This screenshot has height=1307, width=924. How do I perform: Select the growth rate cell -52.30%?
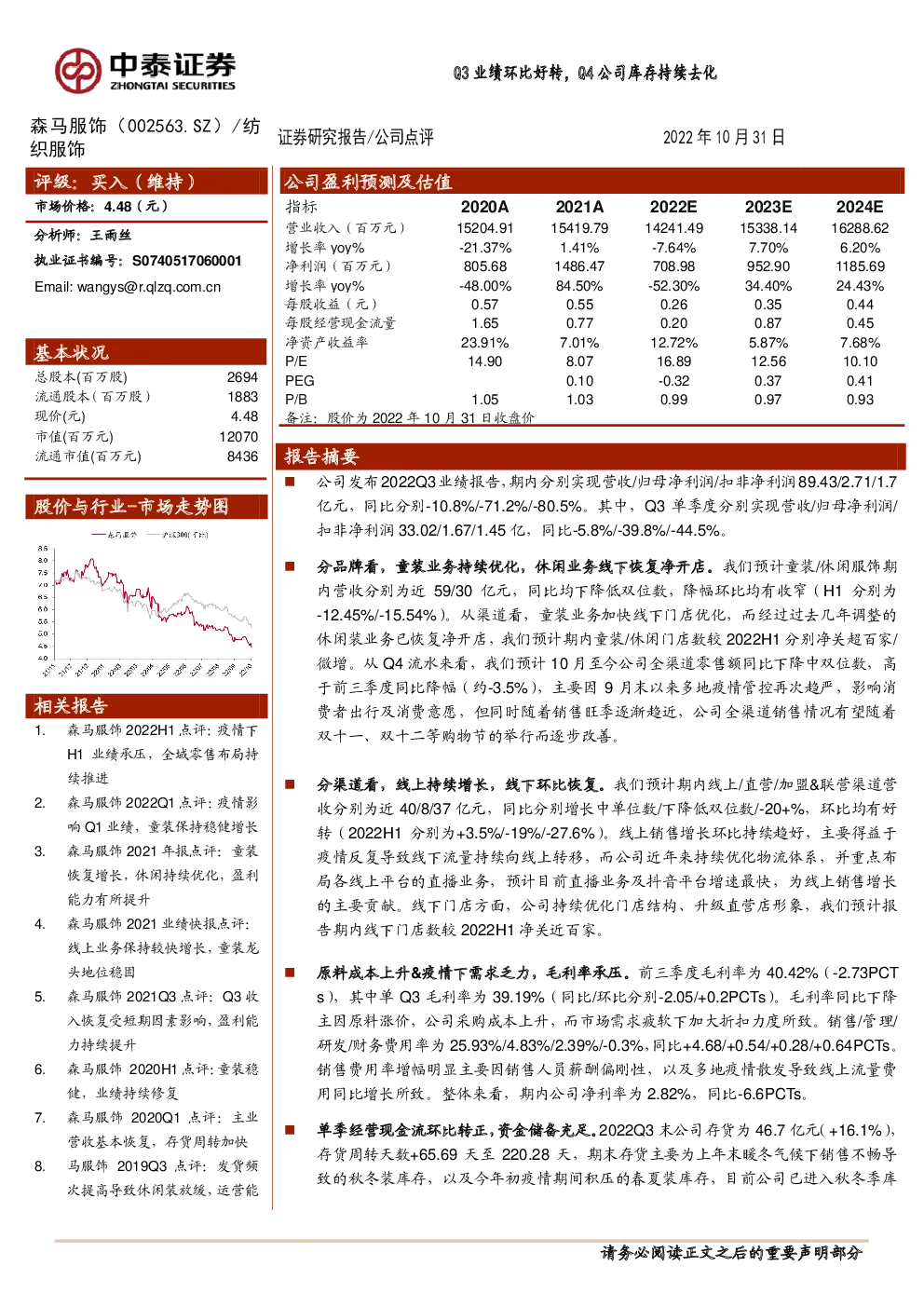point(673,286)
